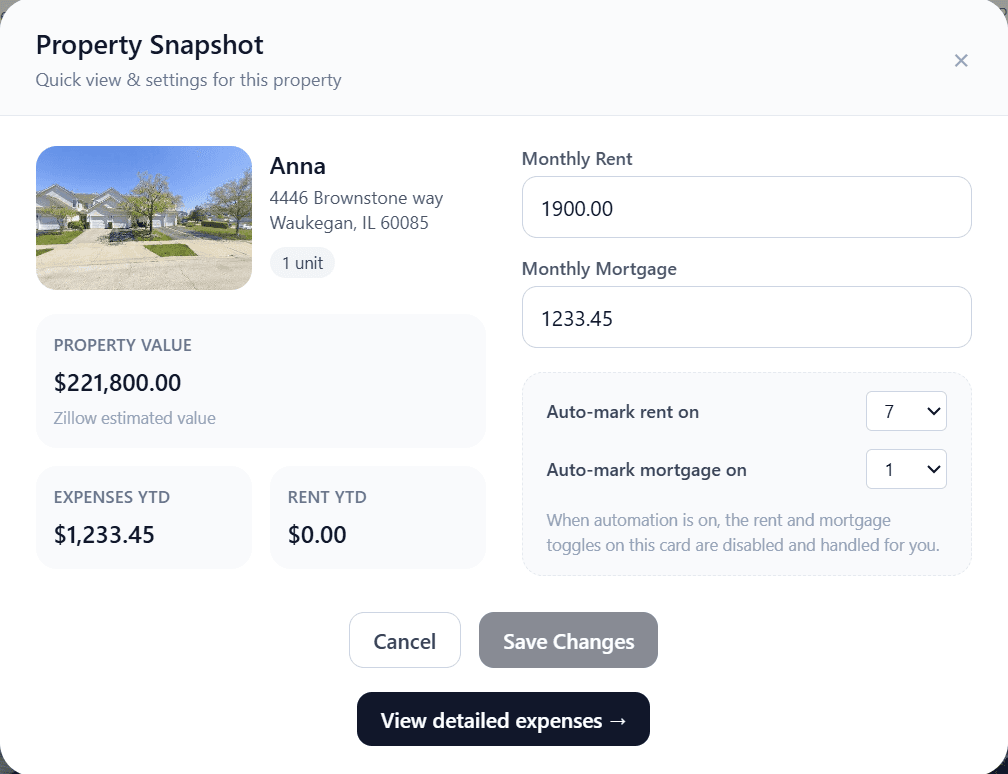Select View detailed expenses

502,719
